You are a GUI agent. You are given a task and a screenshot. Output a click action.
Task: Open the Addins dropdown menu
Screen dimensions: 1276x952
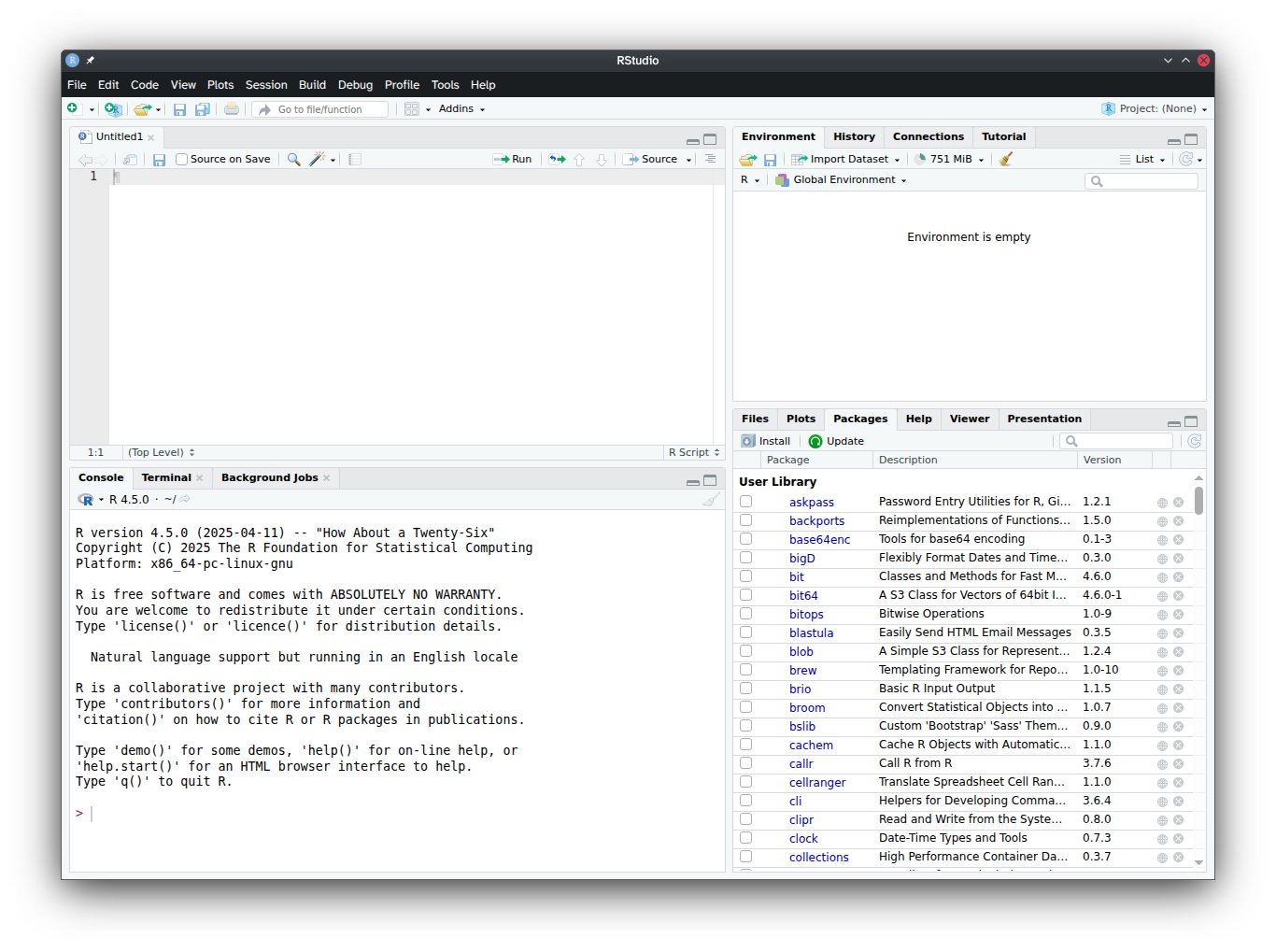pyautogui.click(x=461, y=109)
